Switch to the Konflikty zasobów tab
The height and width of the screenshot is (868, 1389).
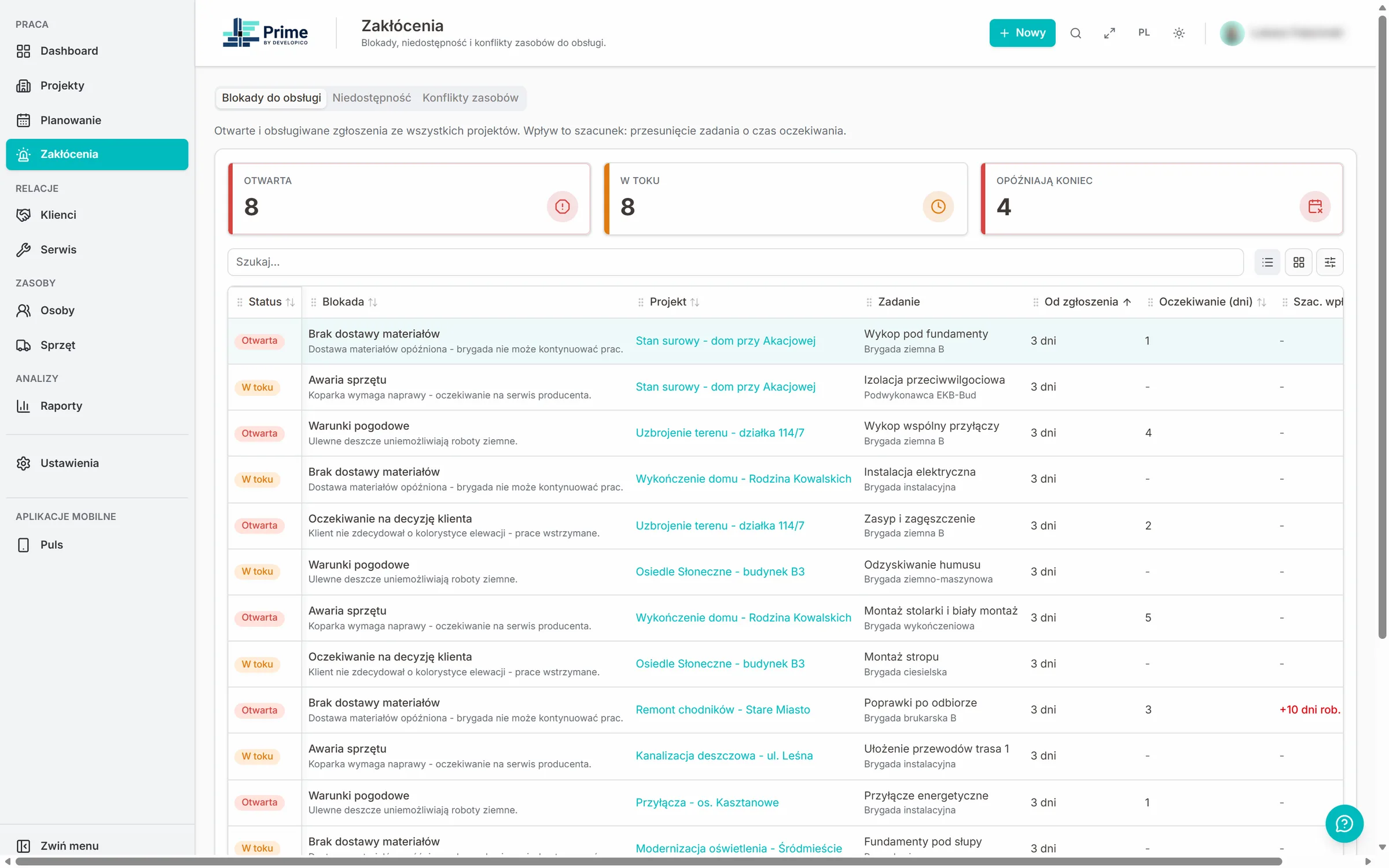point(470,98)
